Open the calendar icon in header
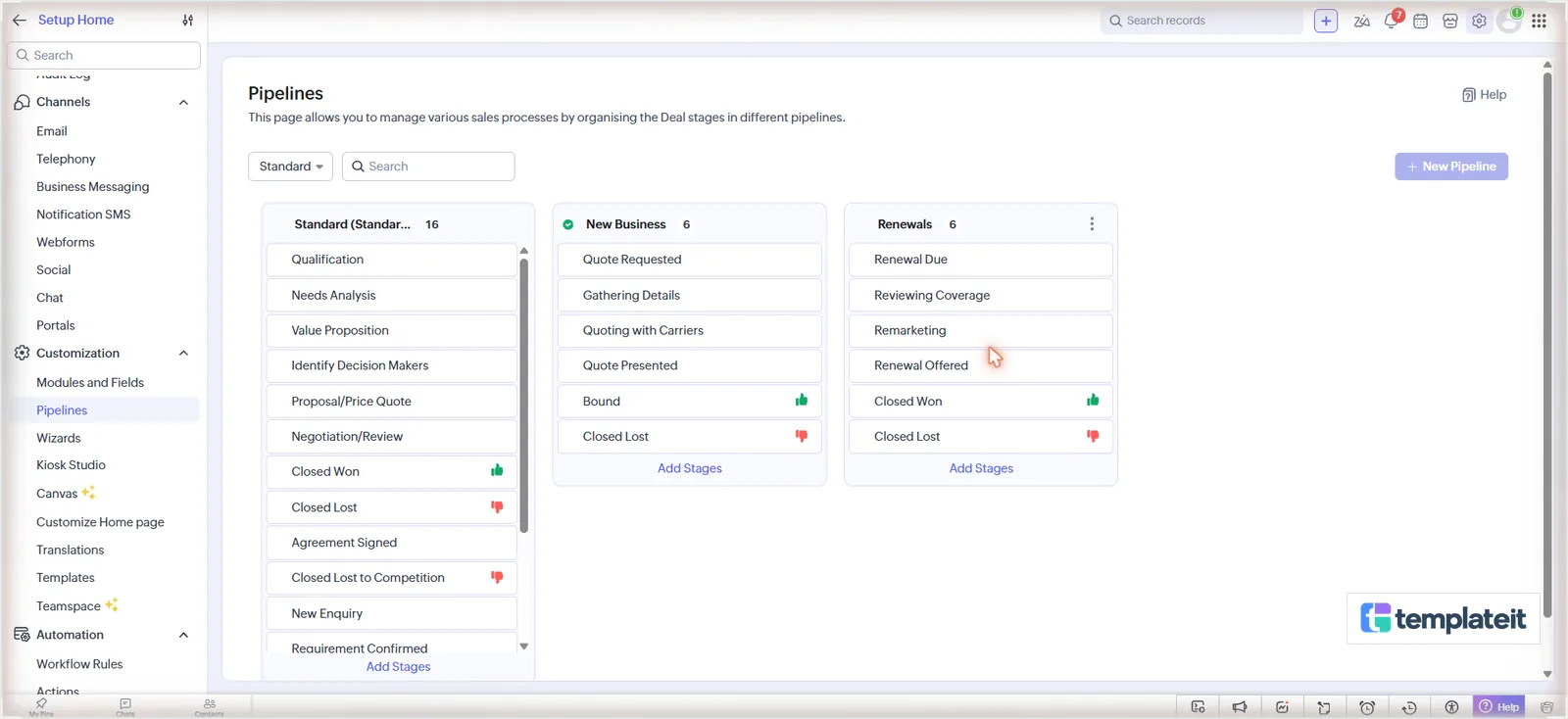 tap(1420, 21)
